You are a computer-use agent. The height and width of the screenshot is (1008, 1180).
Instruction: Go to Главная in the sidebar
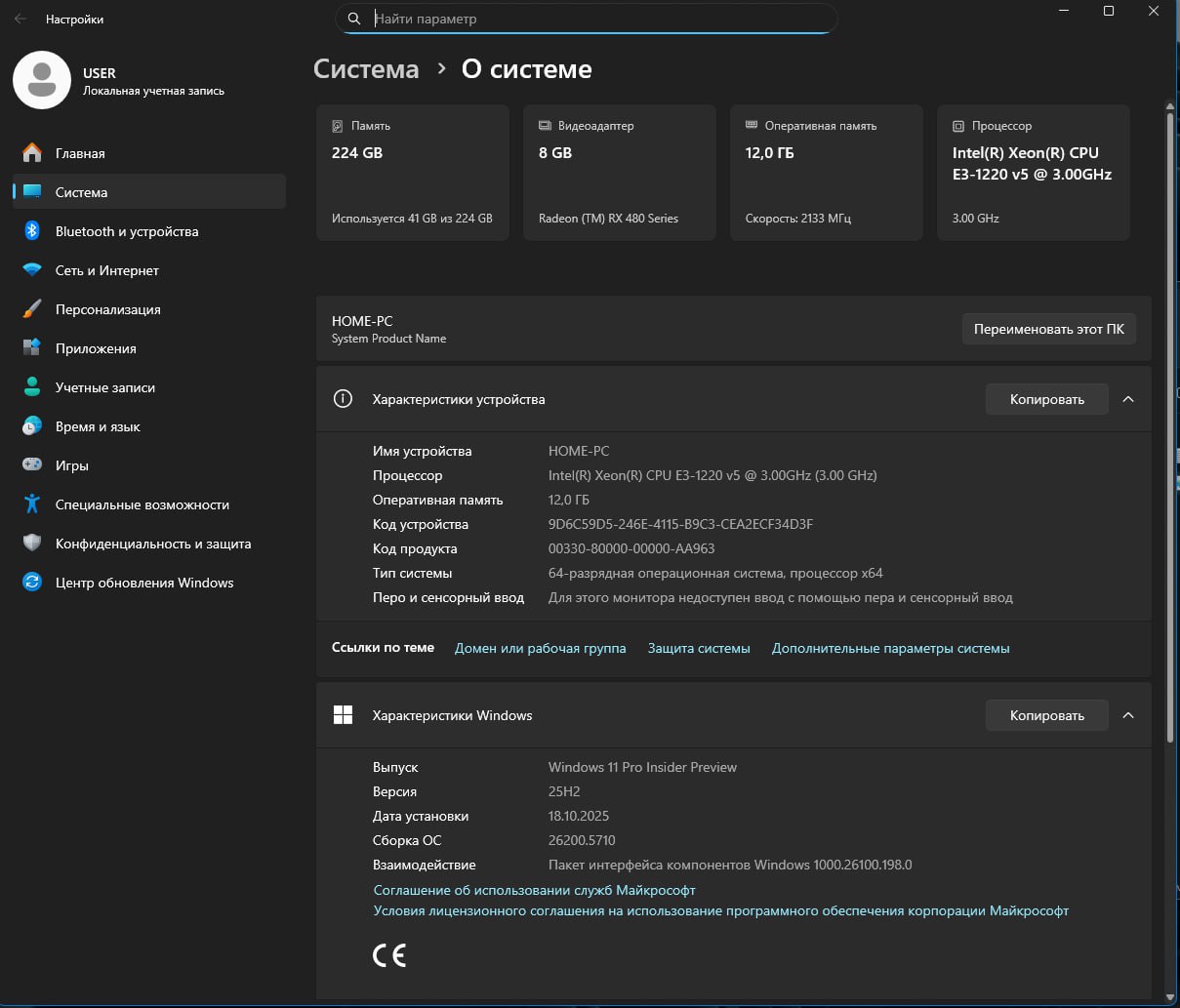click(80, 153)
